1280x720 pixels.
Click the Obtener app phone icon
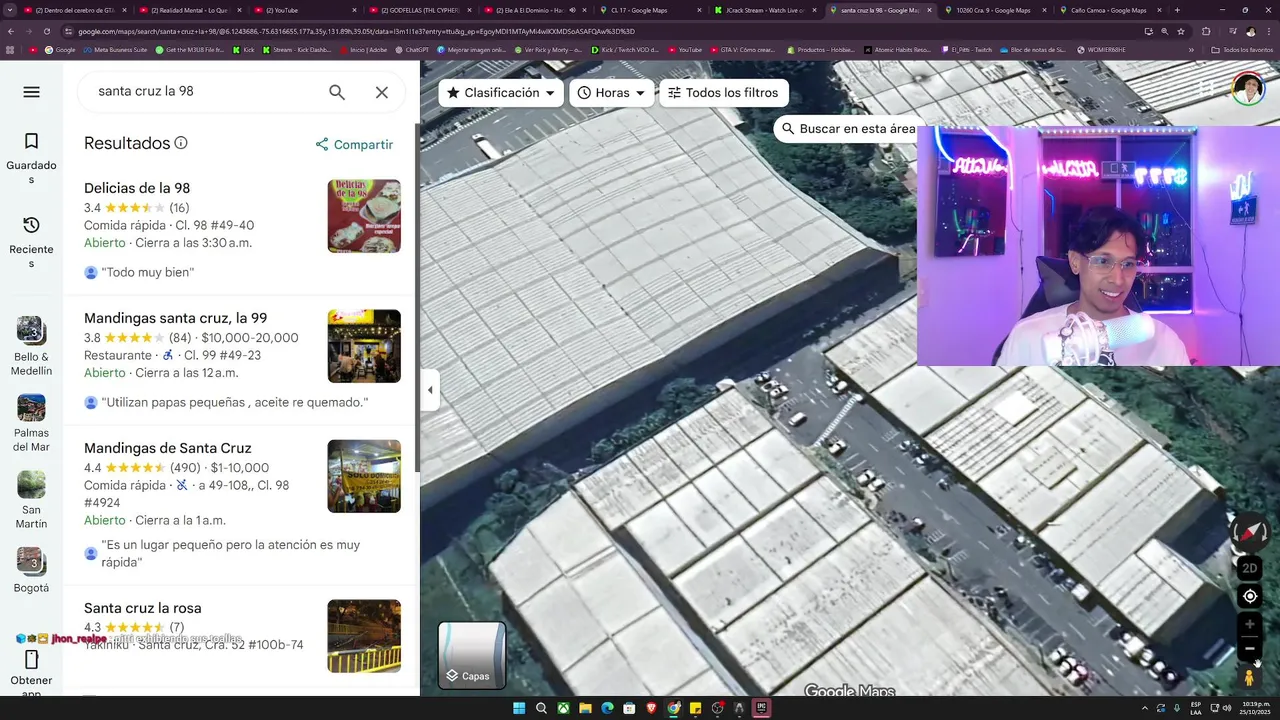click(31, 660)
